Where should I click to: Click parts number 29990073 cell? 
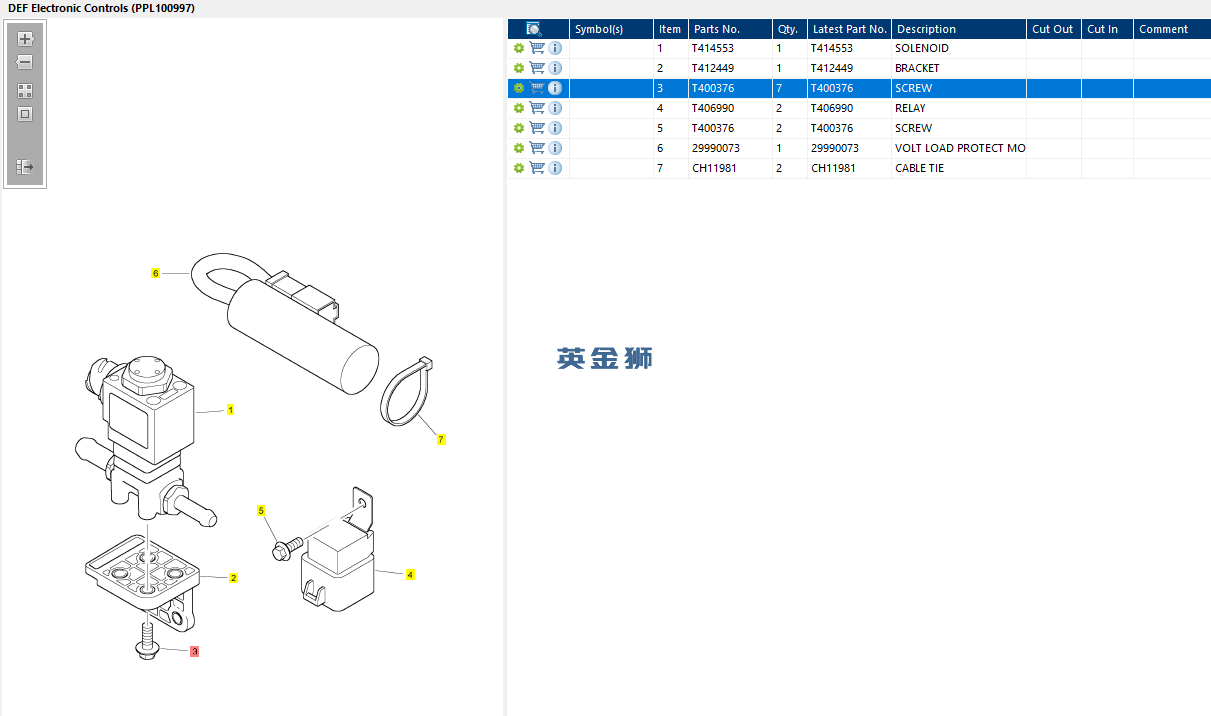pyautogui.click(x=730, y=148)
